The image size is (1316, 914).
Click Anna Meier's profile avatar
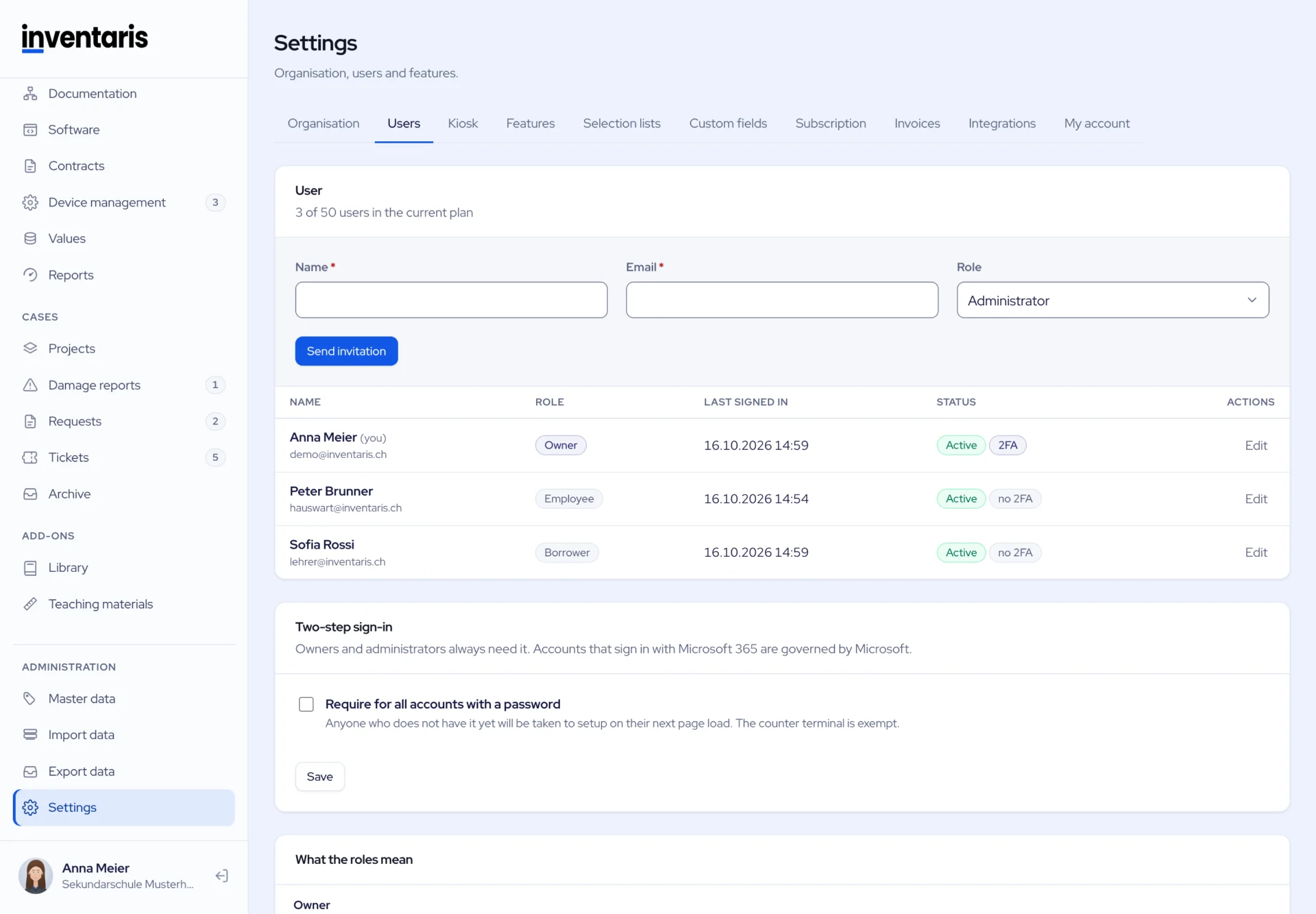36,876
